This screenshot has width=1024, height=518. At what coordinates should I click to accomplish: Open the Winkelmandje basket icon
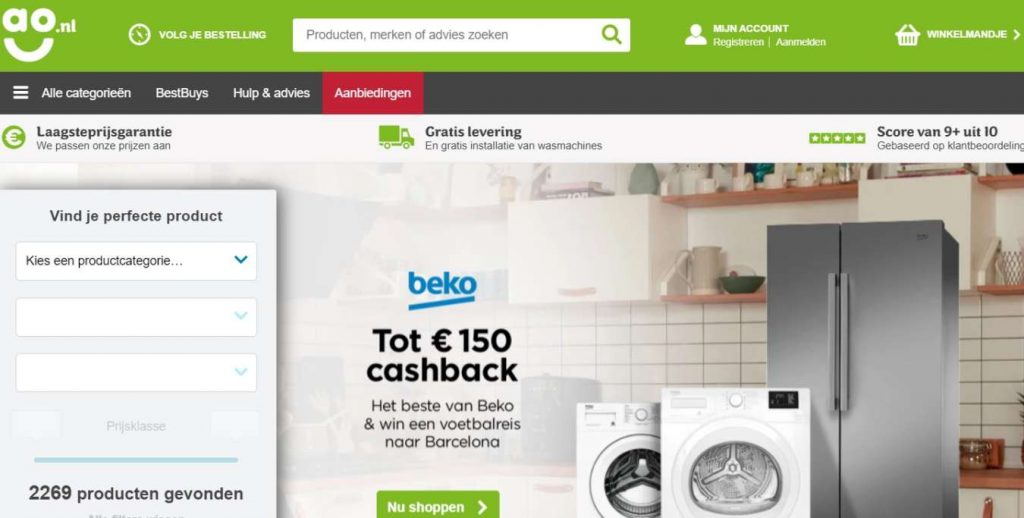pos(907,35)
